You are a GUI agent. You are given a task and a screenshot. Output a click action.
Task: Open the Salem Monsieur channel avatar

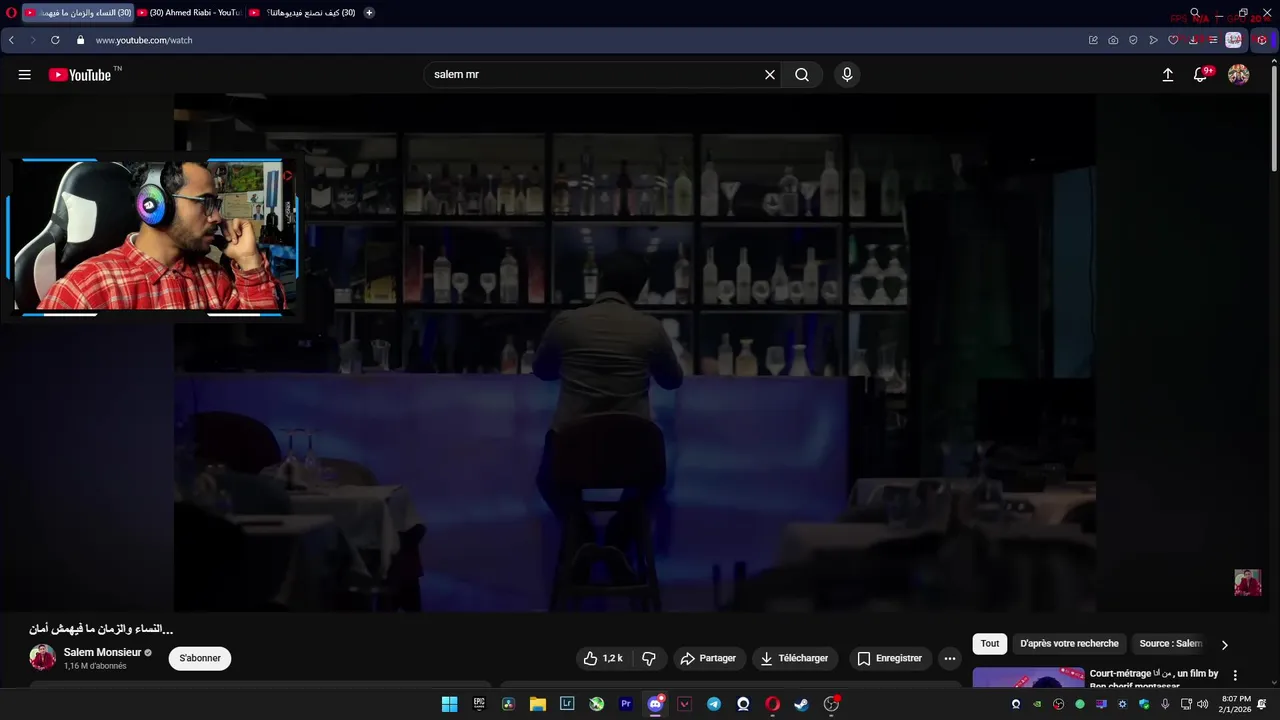point(43,657)
